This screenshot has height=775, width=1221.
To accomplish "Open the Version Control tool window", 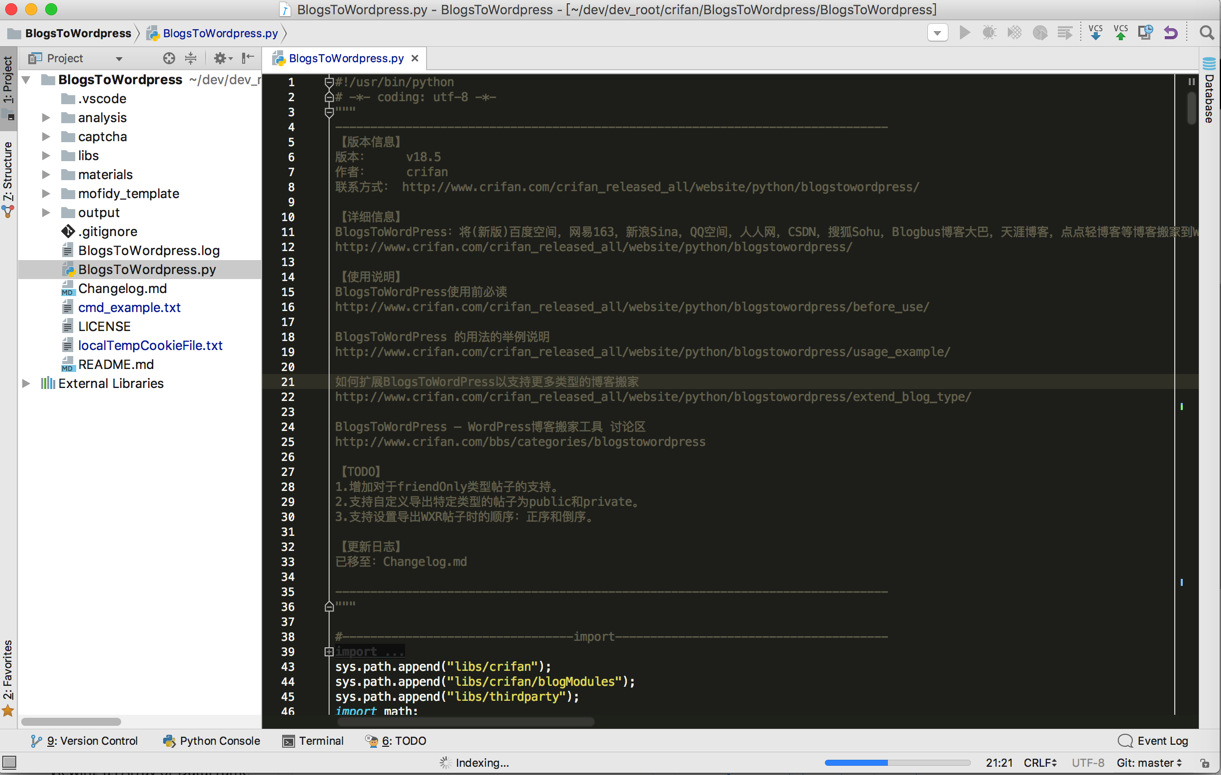I will click(x=84, y=741).
